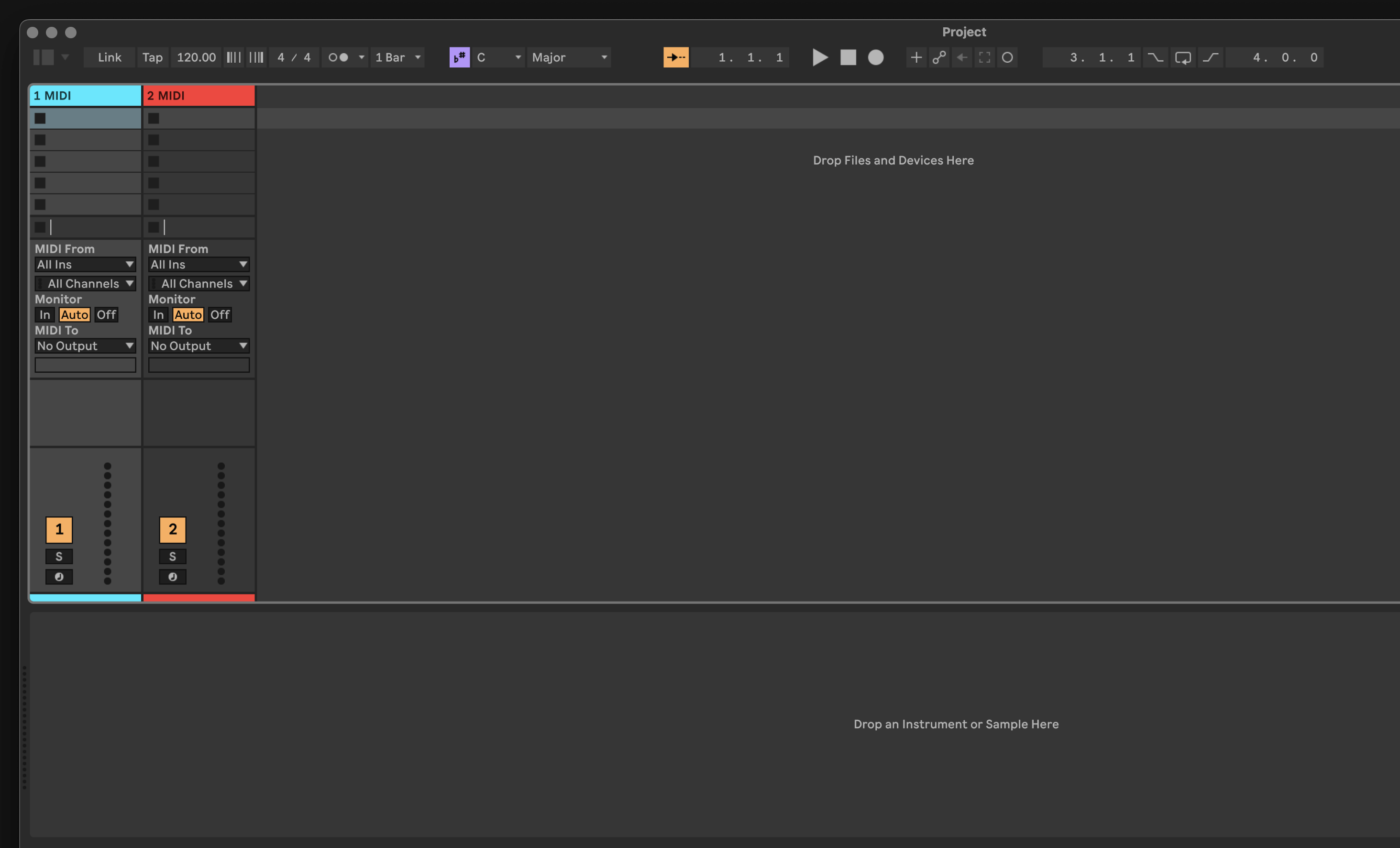Click the Arrangement Record button
The height and width of the screenshot is (848, 1400).
876,57
